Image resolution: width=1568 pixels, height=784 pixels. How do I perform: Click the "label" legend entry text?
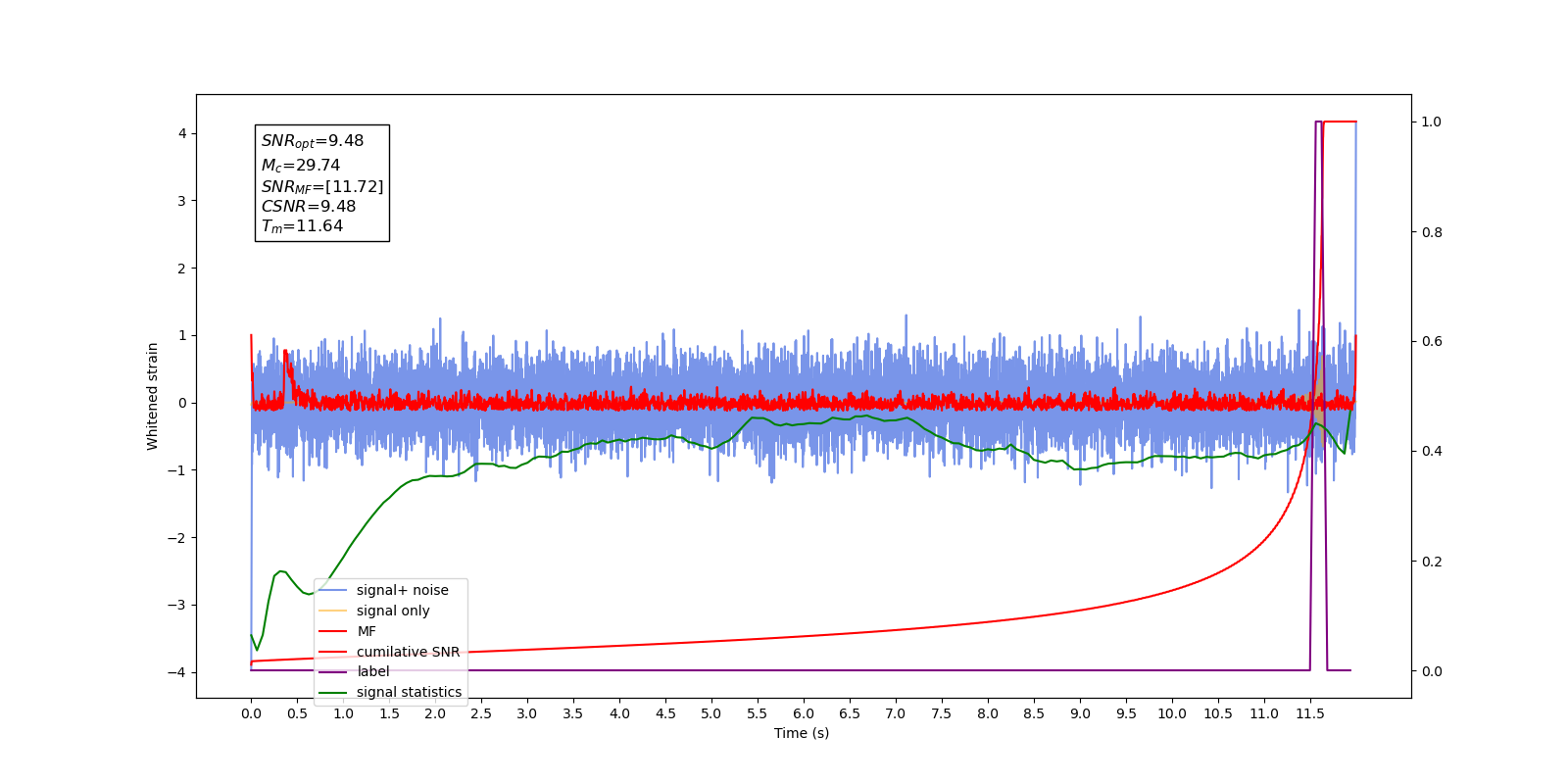point(373,671)
